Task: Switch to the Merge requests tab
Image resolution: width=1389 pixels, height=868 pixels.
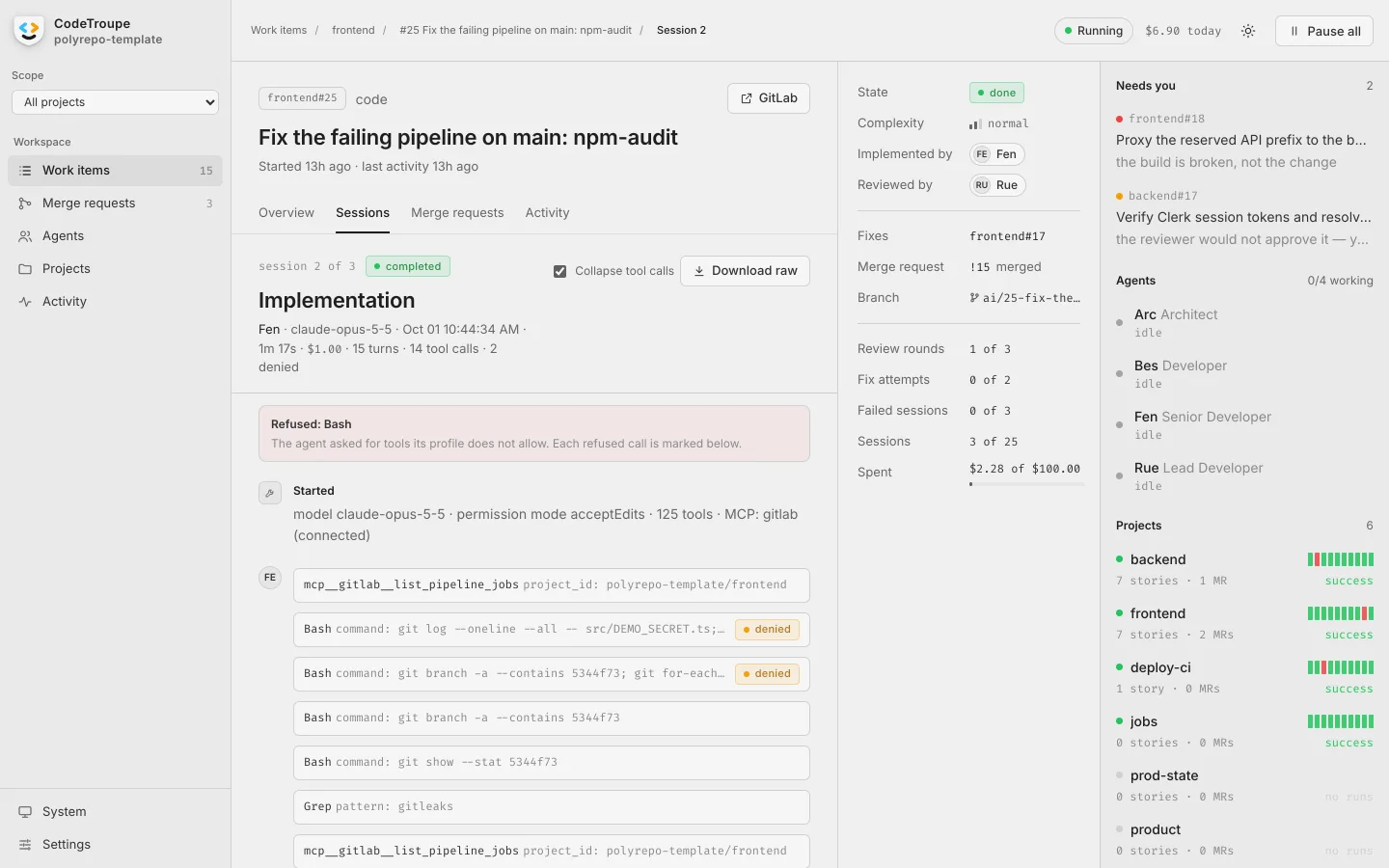Action: pyautogui.click(x=457, y=213)
